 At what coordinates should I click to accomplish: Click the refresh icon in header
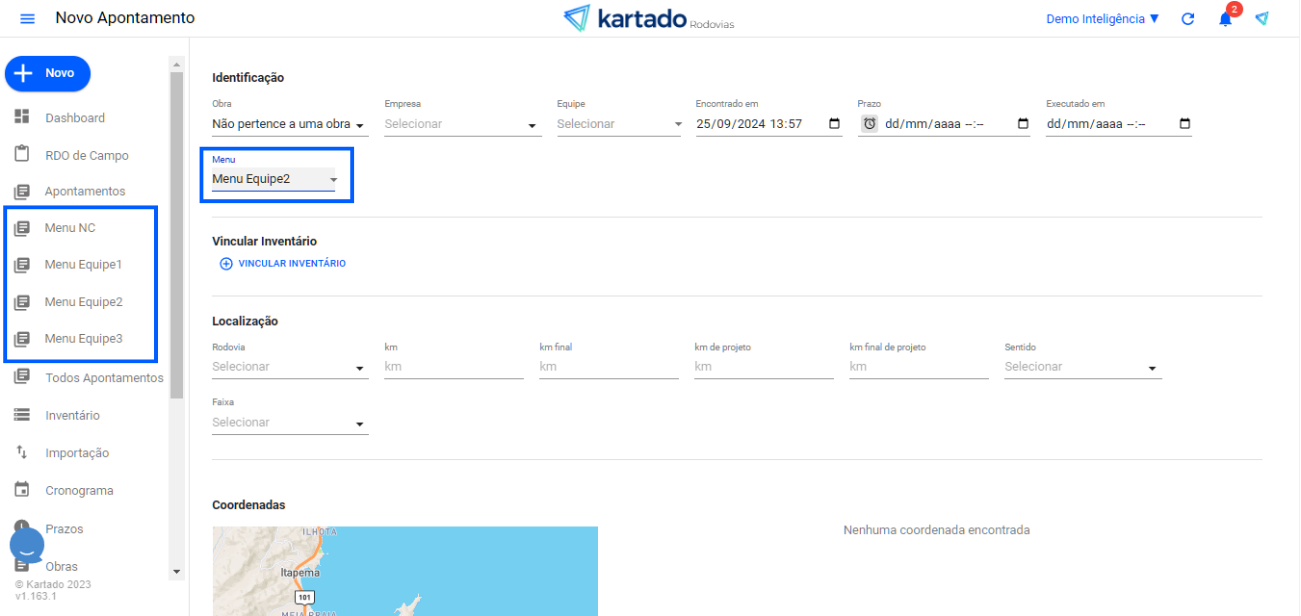tap(1188, 19)
